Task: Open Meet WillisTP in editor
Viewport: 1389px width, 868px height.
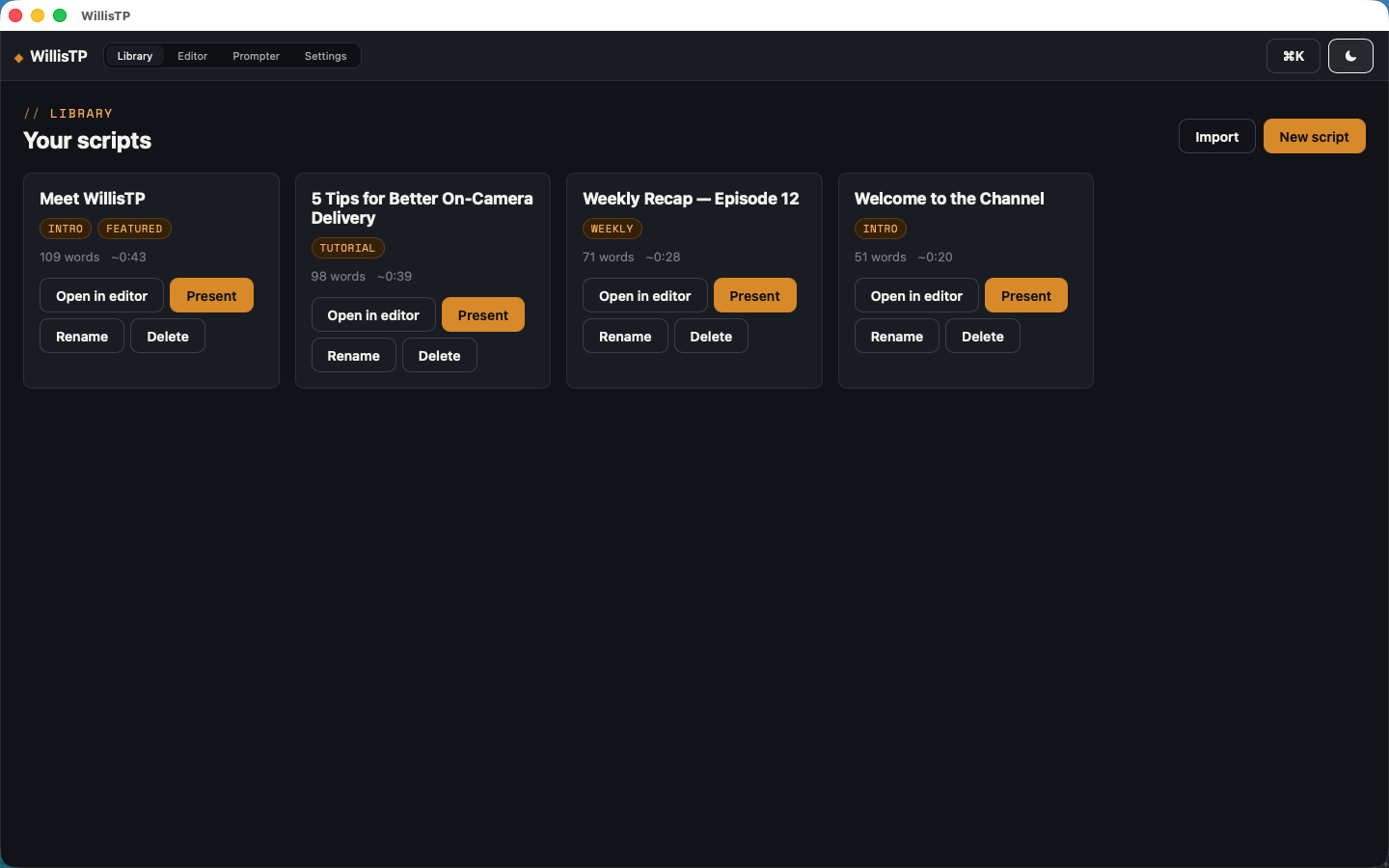Action: click(x=101, y=295)
